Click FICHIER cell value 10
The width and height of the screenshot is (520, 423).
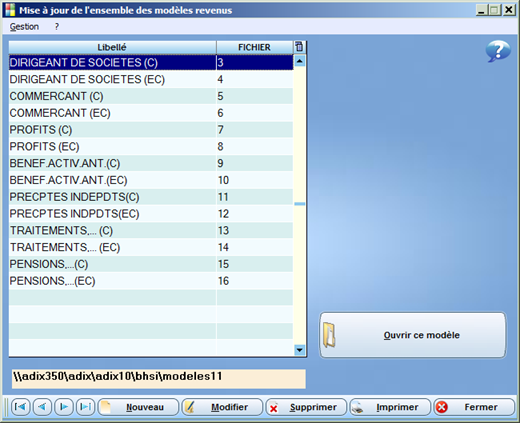tap(255, 180)
